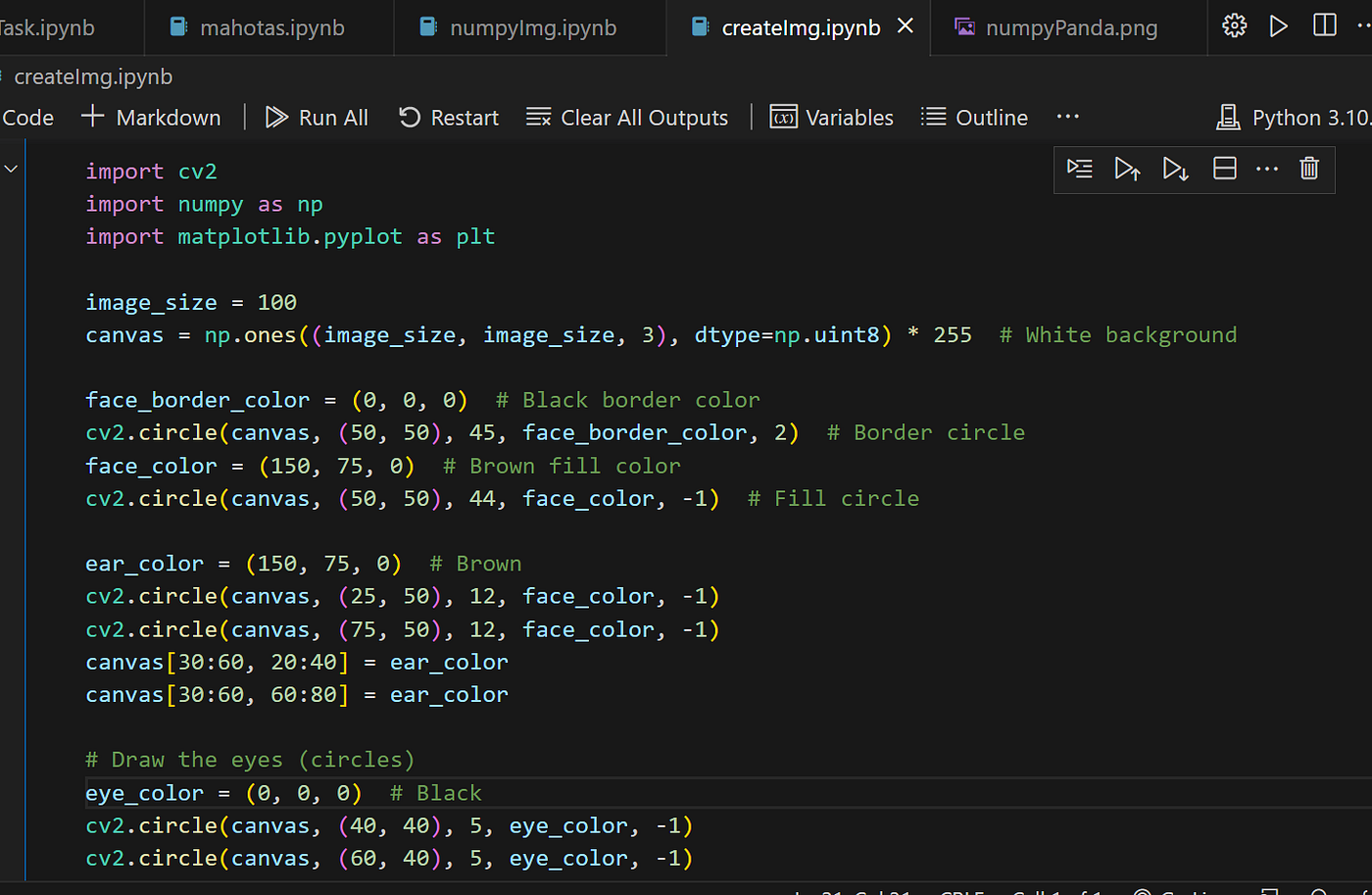Open More Actions in cell toolbar
The width and height of the screenshot is (1372, 895).
pyautogui.click(x=1267, y=169)
